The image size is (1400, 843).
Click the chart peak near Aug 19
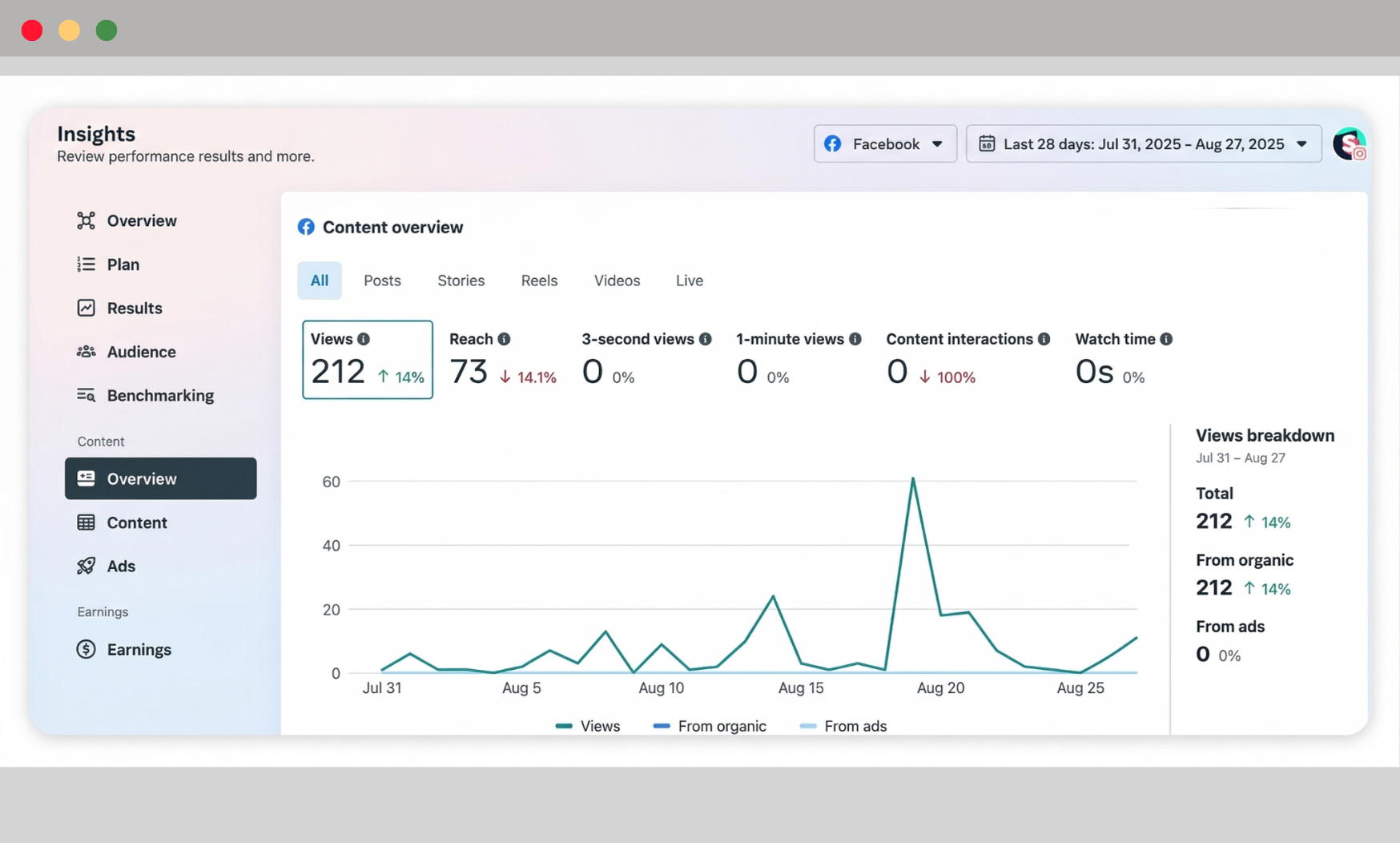coord(913,479)
